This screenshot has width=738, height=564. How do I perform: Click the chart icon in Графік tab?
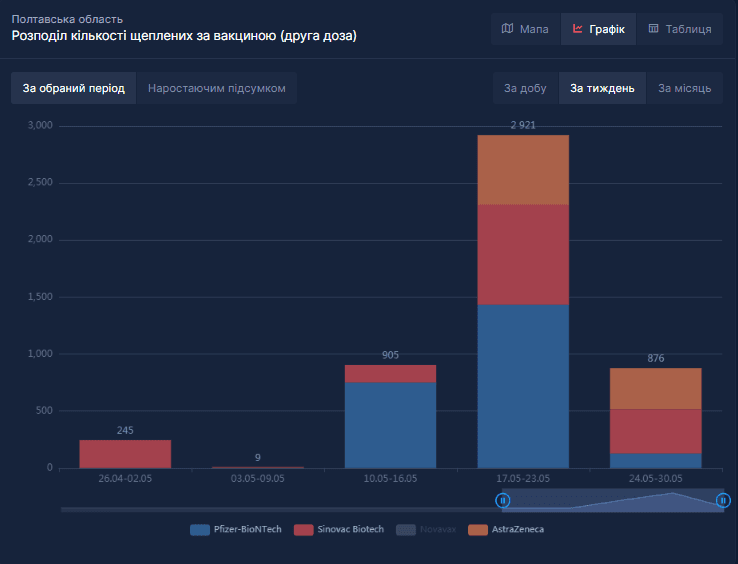pyautogui.click(x=578, y=29)
